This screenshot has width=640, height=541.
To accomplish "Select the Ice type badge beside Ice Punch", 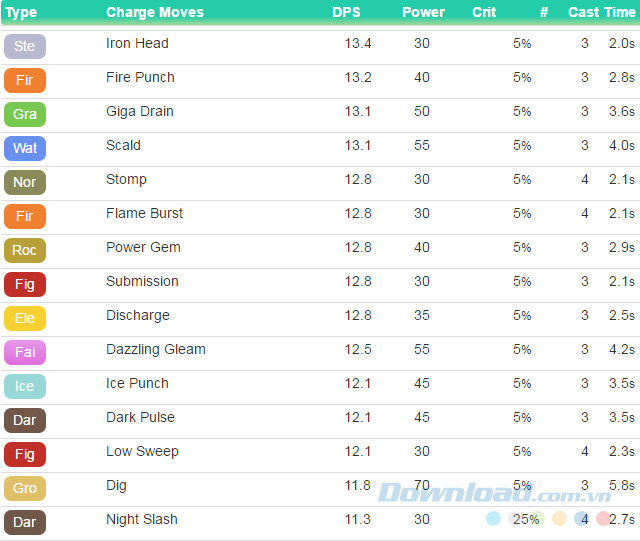I will point(25,386).
